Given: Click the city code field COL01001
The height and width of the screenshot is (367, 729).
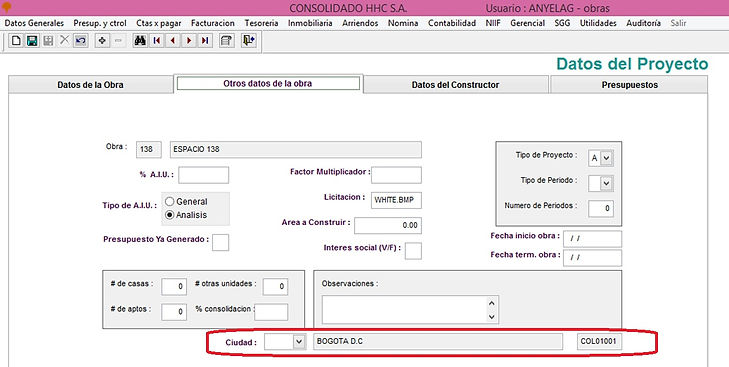Looking at the screenshot, I should [x=599, y=341].
